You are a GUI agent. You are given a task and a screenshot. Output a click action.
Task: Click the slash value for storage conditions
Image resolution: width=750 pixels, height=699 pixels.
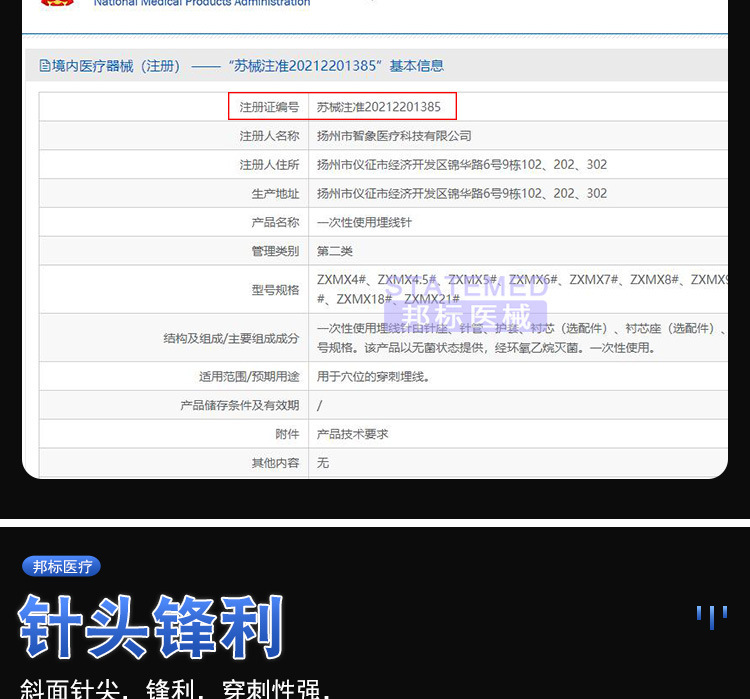[320, 406]
